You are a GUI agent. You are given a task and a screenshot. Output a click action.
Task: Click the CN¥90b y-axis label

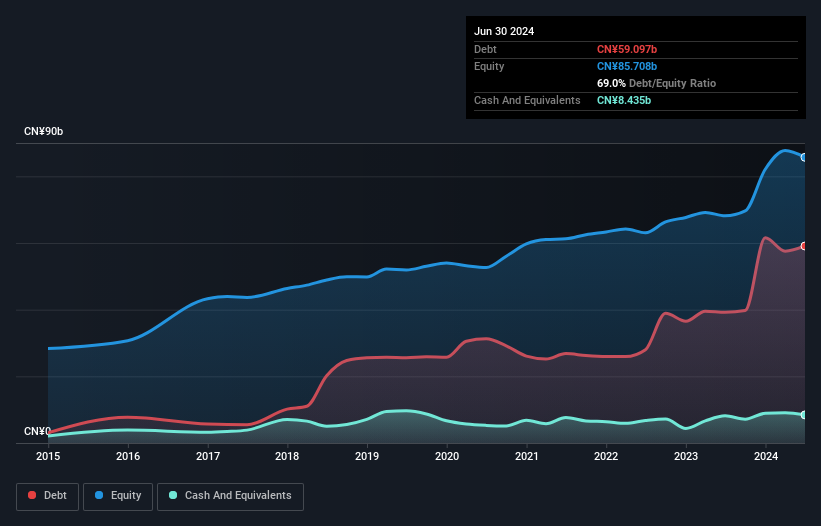[43, 131]
